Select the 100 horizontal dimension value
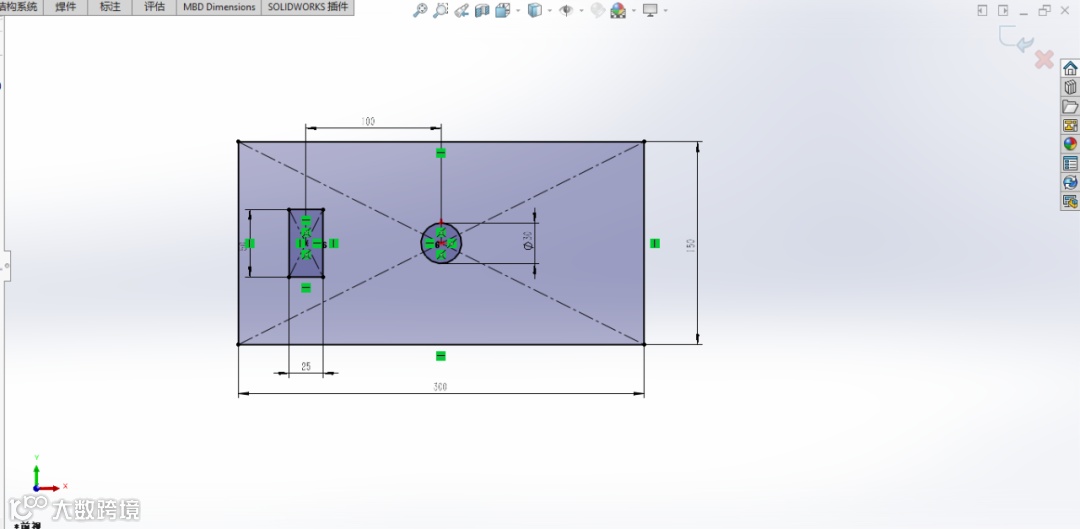Screen dimensions: 1080x529 click(x=368, y=121)
